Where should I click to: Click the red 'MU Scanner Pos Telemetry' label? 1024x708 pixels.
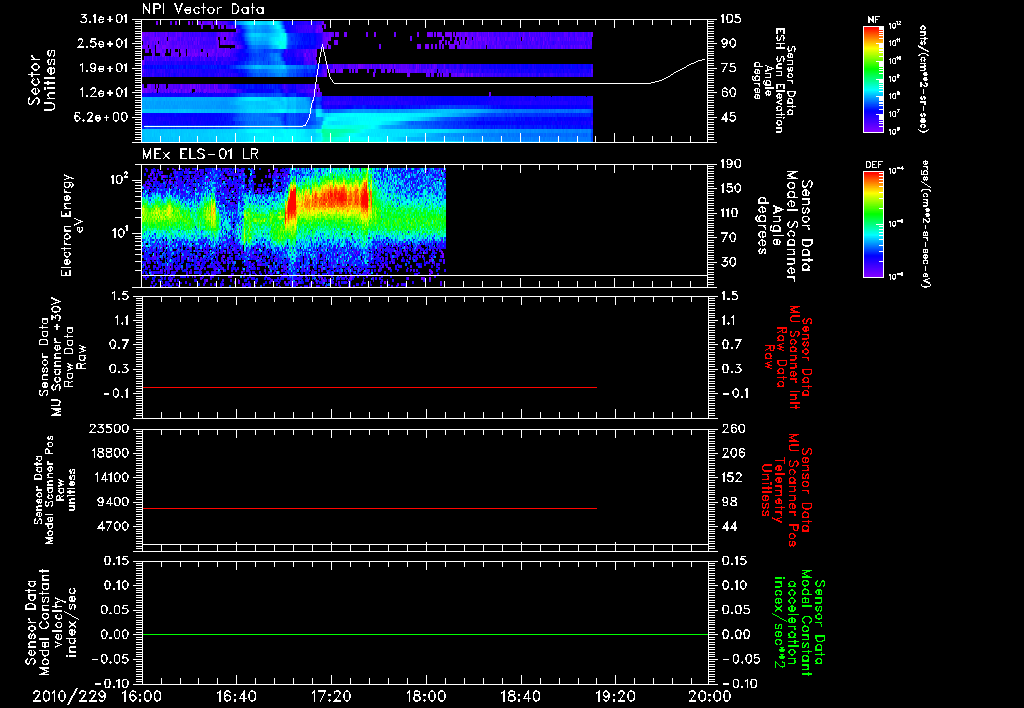(787, 490)
